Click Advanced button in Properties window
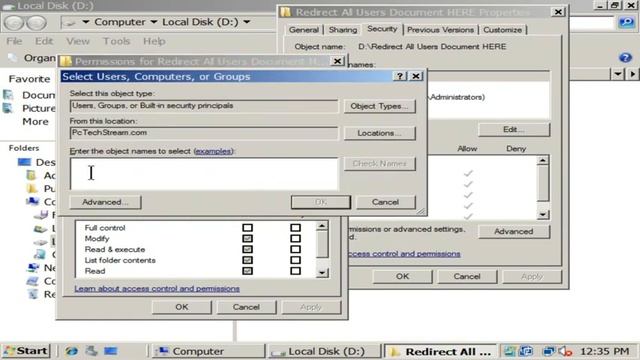 tap(514, 231)
